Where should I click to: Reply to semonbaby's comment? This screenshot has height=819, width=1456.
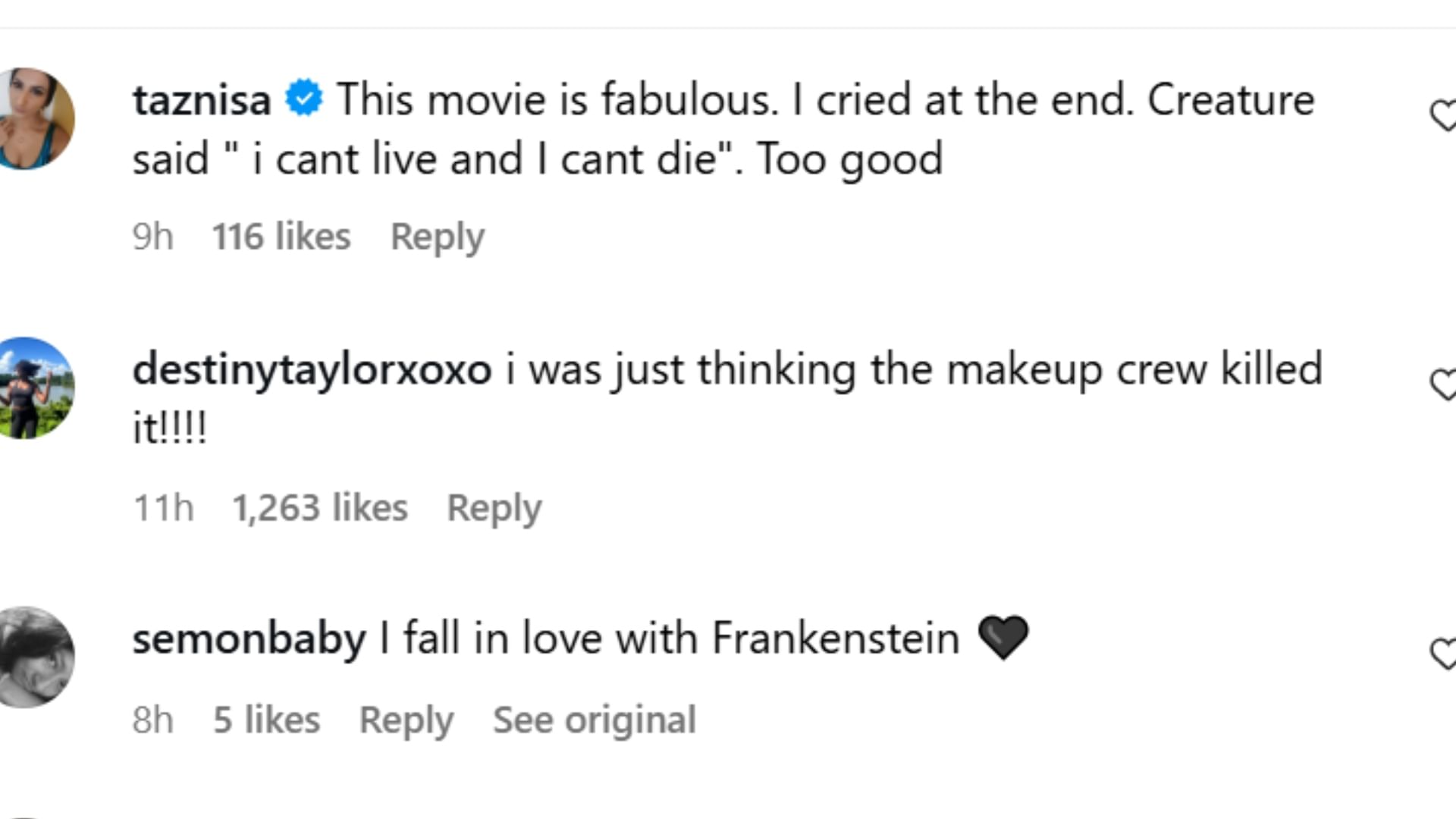(406, 720)
